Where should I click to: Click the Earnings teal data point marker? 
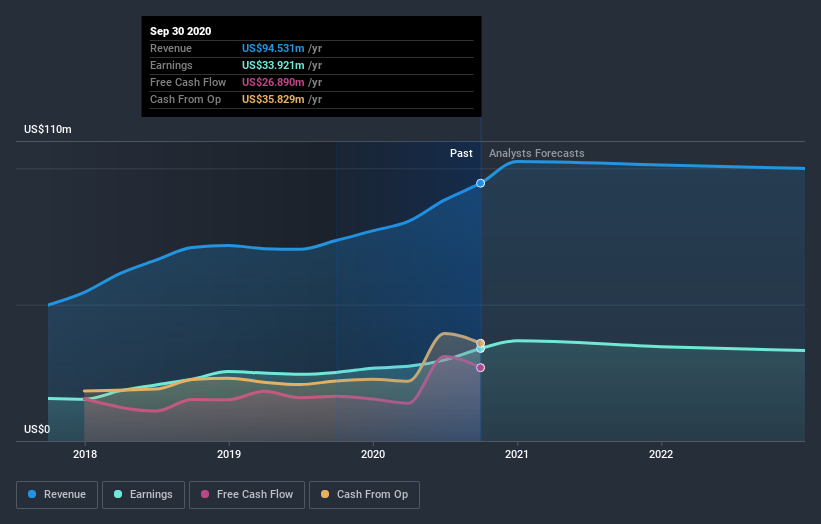pyautogui.click(x=481, y=349)
